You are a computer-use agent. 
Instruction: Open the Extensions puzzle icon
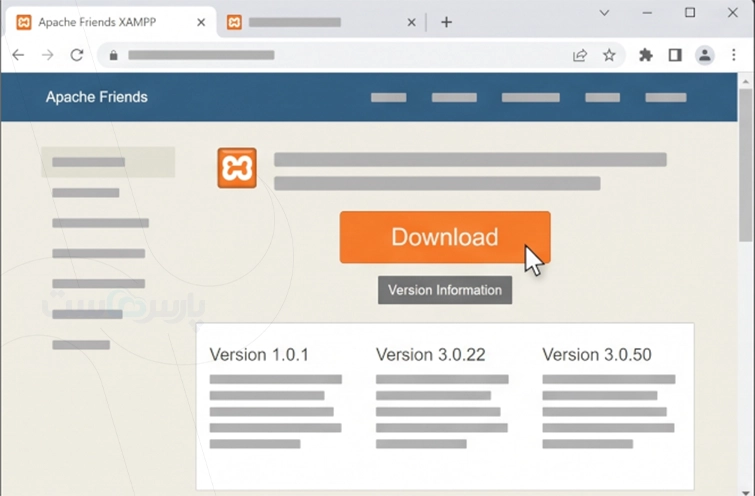[x=646, y=55]
